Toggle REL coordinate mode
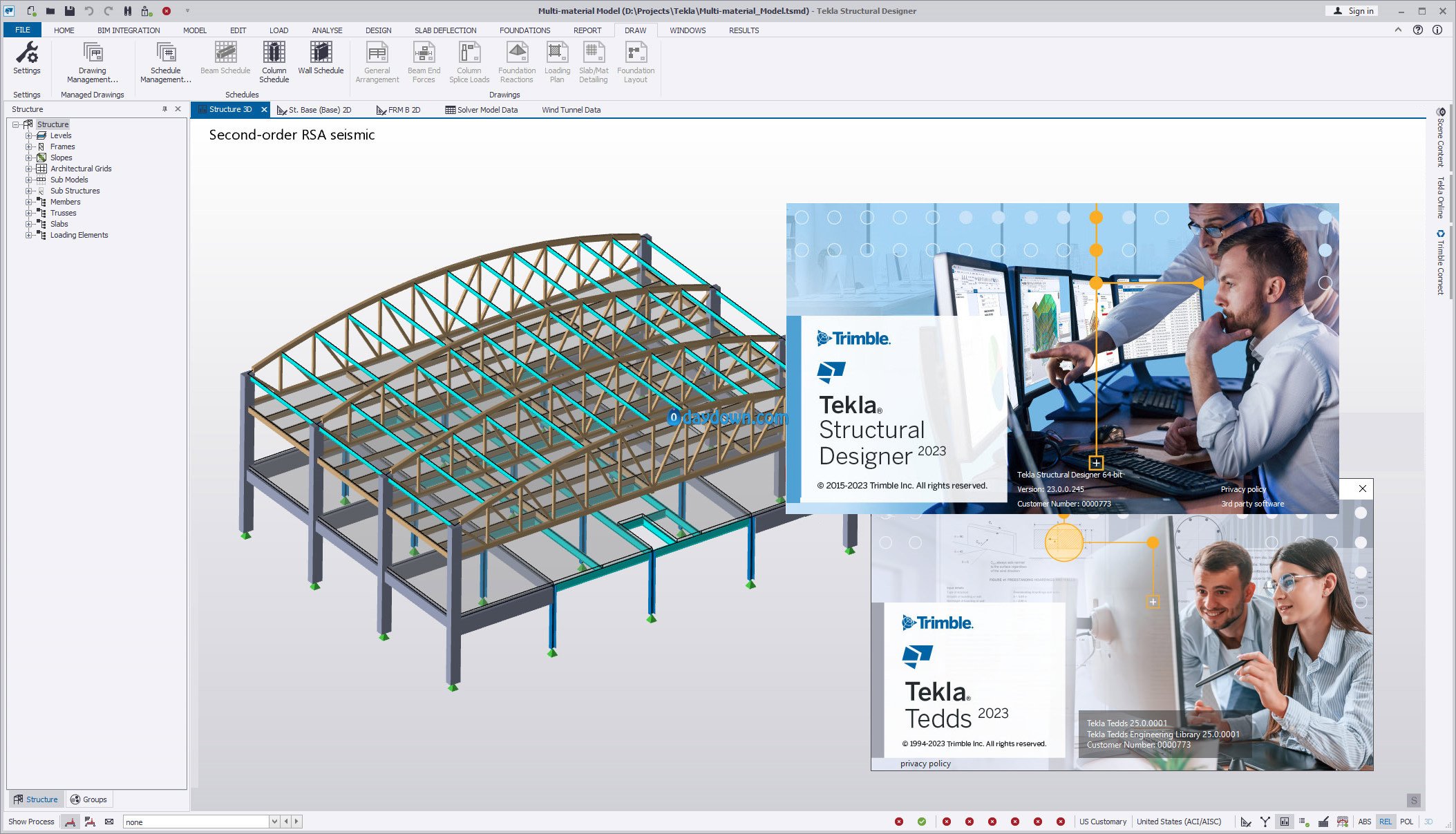1456x834 pixels. point(1386,822)
